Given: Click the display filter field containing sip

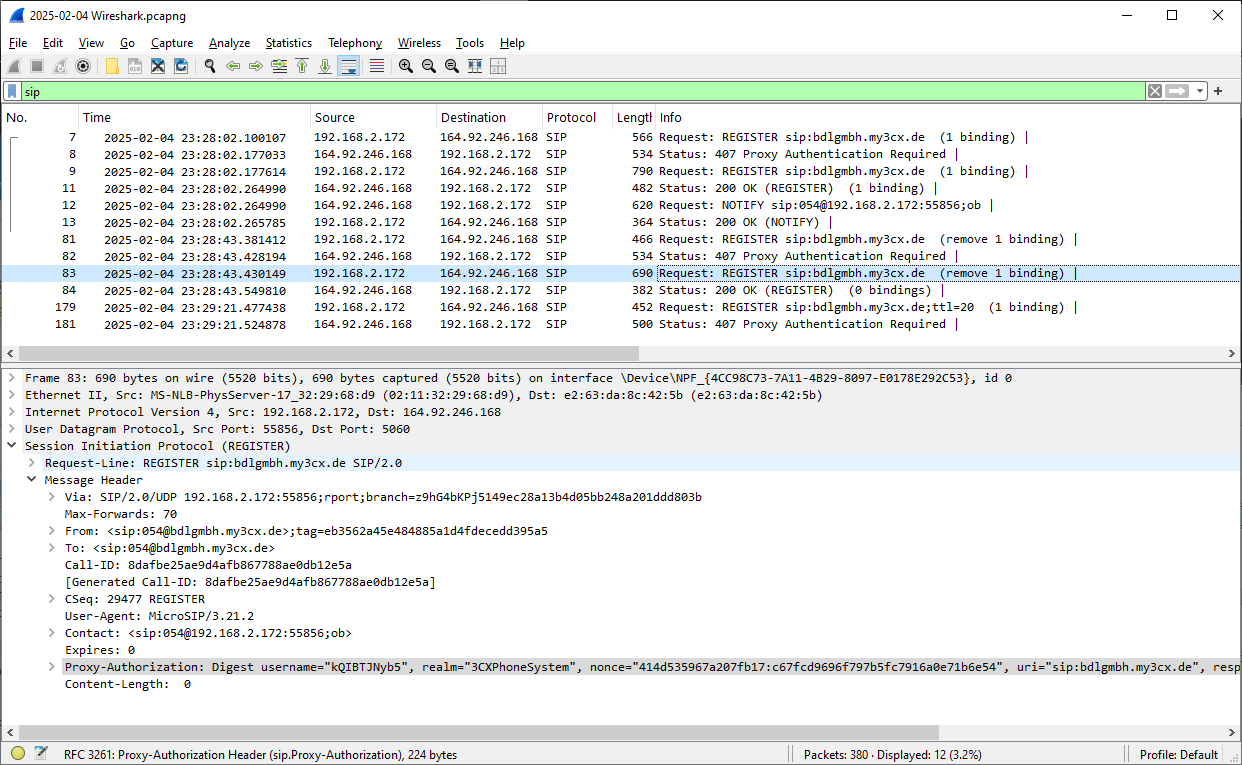Looking at the screenshot, I should point(583,91).
